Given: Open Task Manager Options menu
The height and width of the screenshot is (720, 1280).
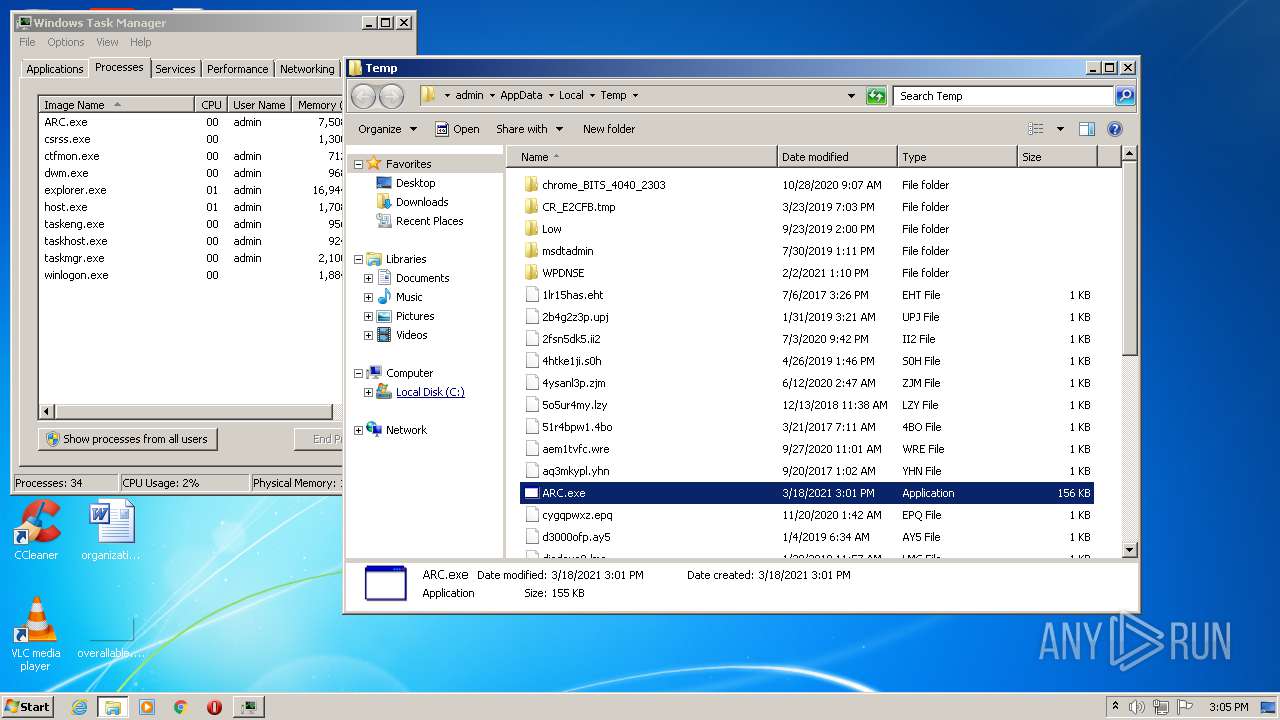Looking at the screenshot, I should [66, 42].
